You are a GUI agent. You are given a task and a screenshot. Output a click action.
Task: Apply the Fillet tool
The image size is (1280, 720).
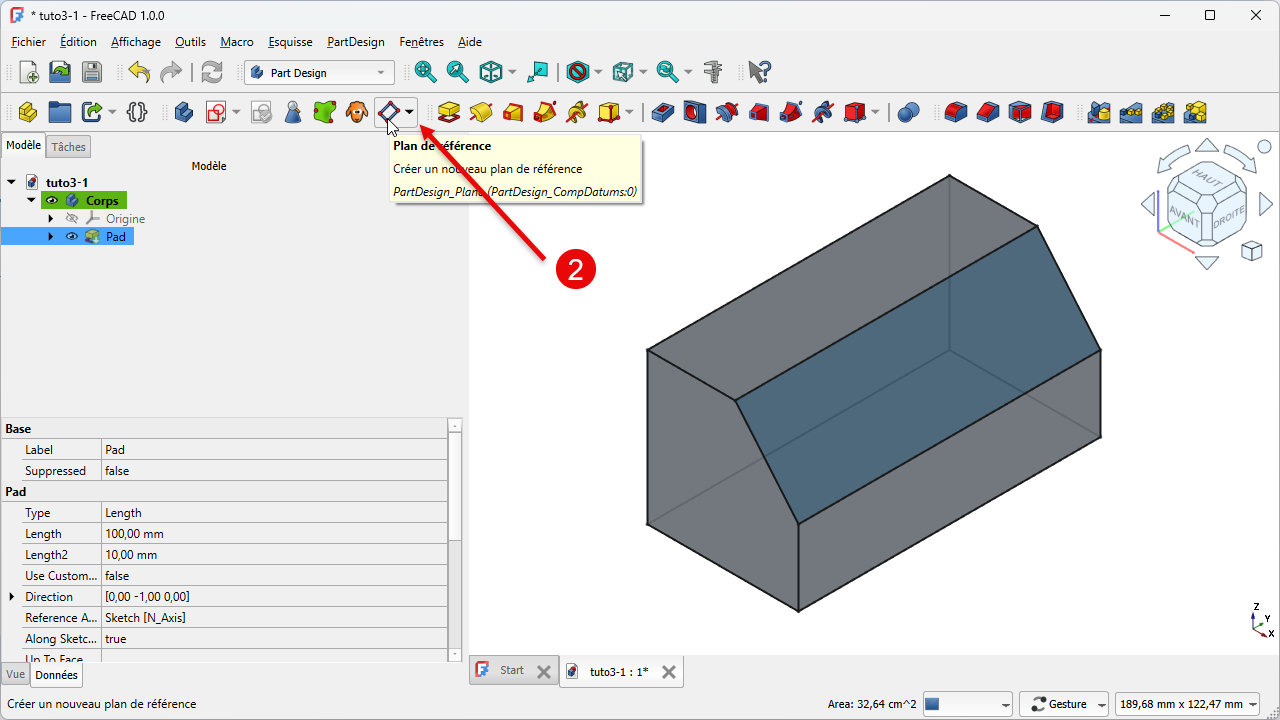tap(955, 112)
